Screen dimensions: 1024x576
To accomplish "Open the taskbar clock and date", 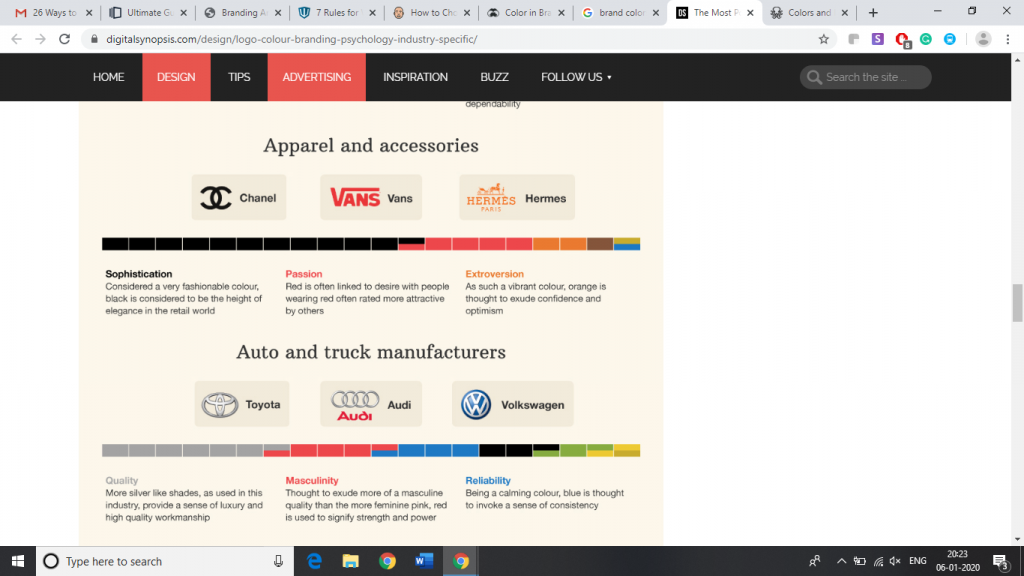I will (x=957, y=561).
